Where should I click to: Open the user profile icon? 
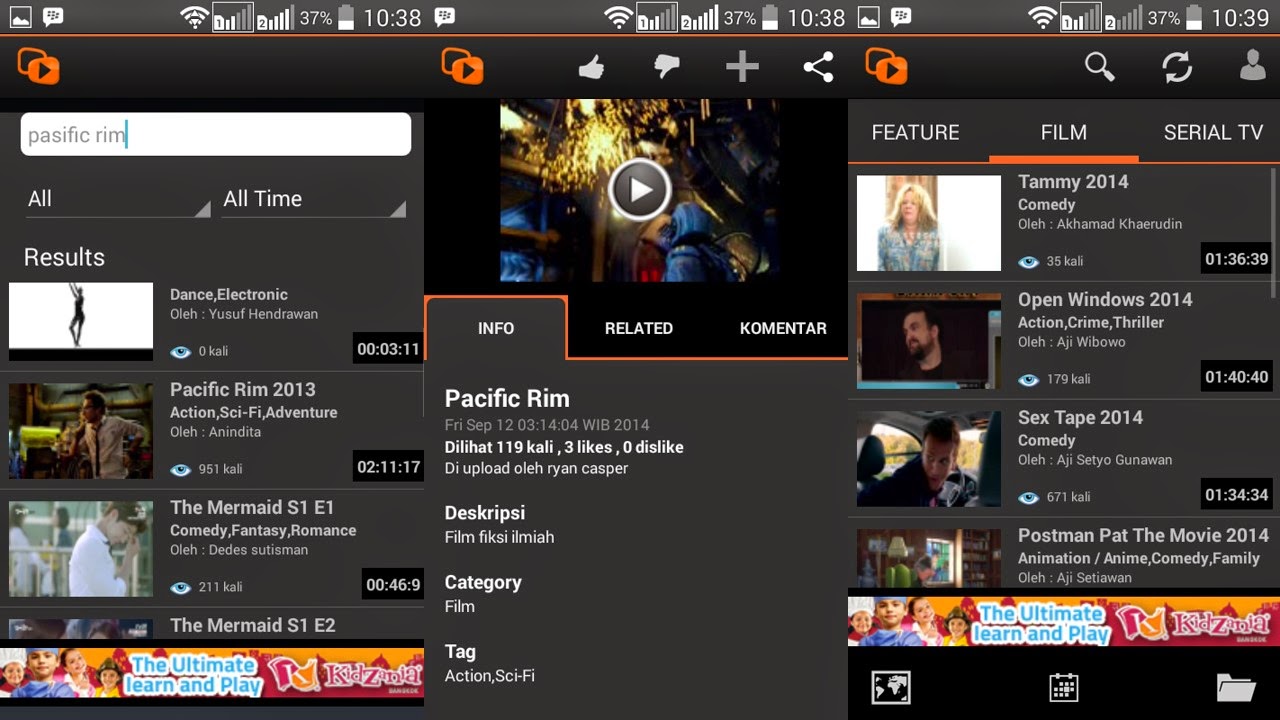(x=1253, y=66)
